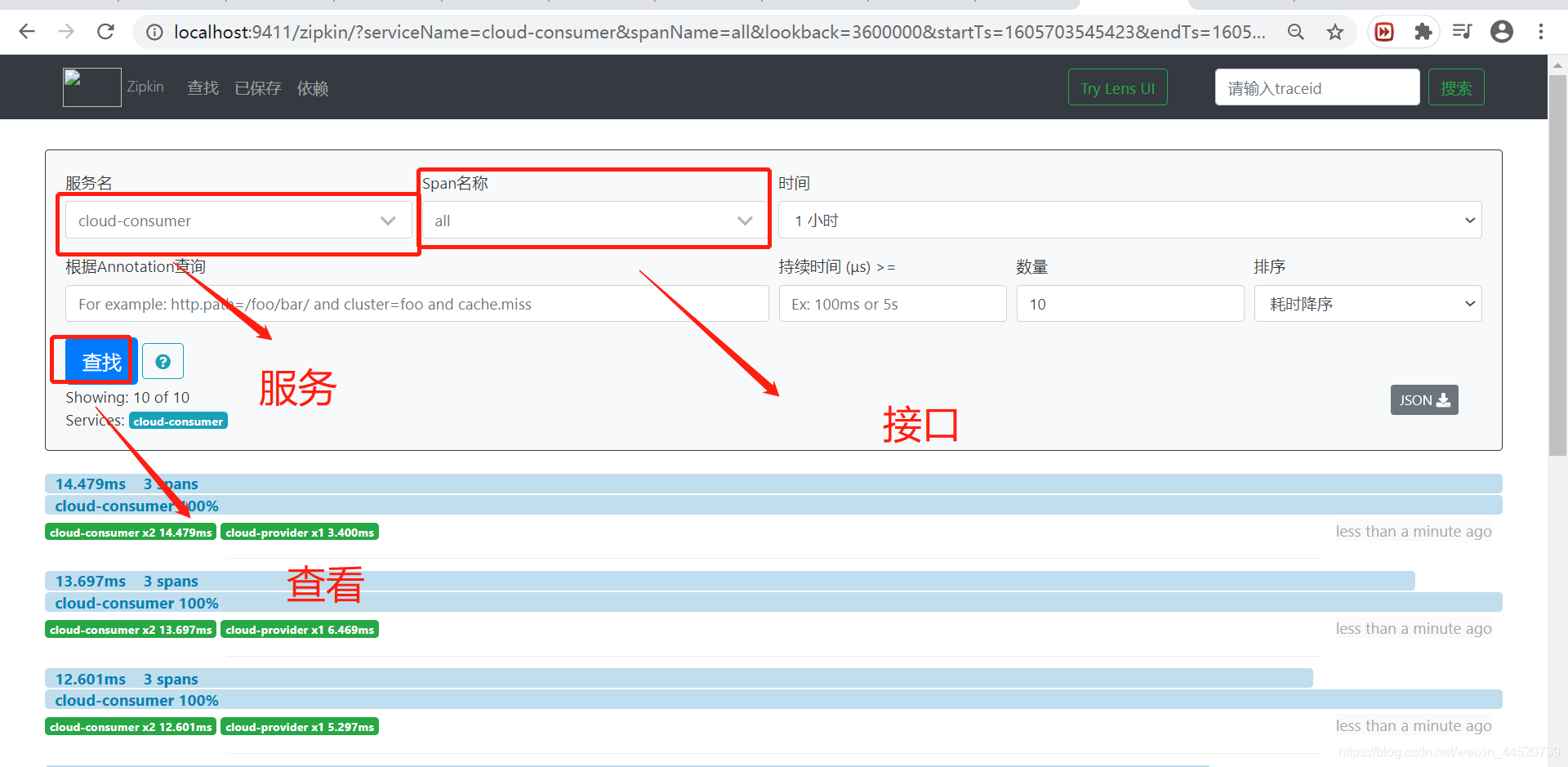Open the browser profile avatar
The image size is (1568, 767).
click(x=1502, y=32)
